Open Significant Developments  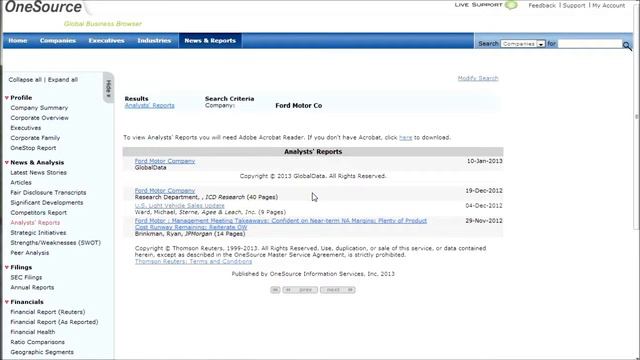[47, 202]
